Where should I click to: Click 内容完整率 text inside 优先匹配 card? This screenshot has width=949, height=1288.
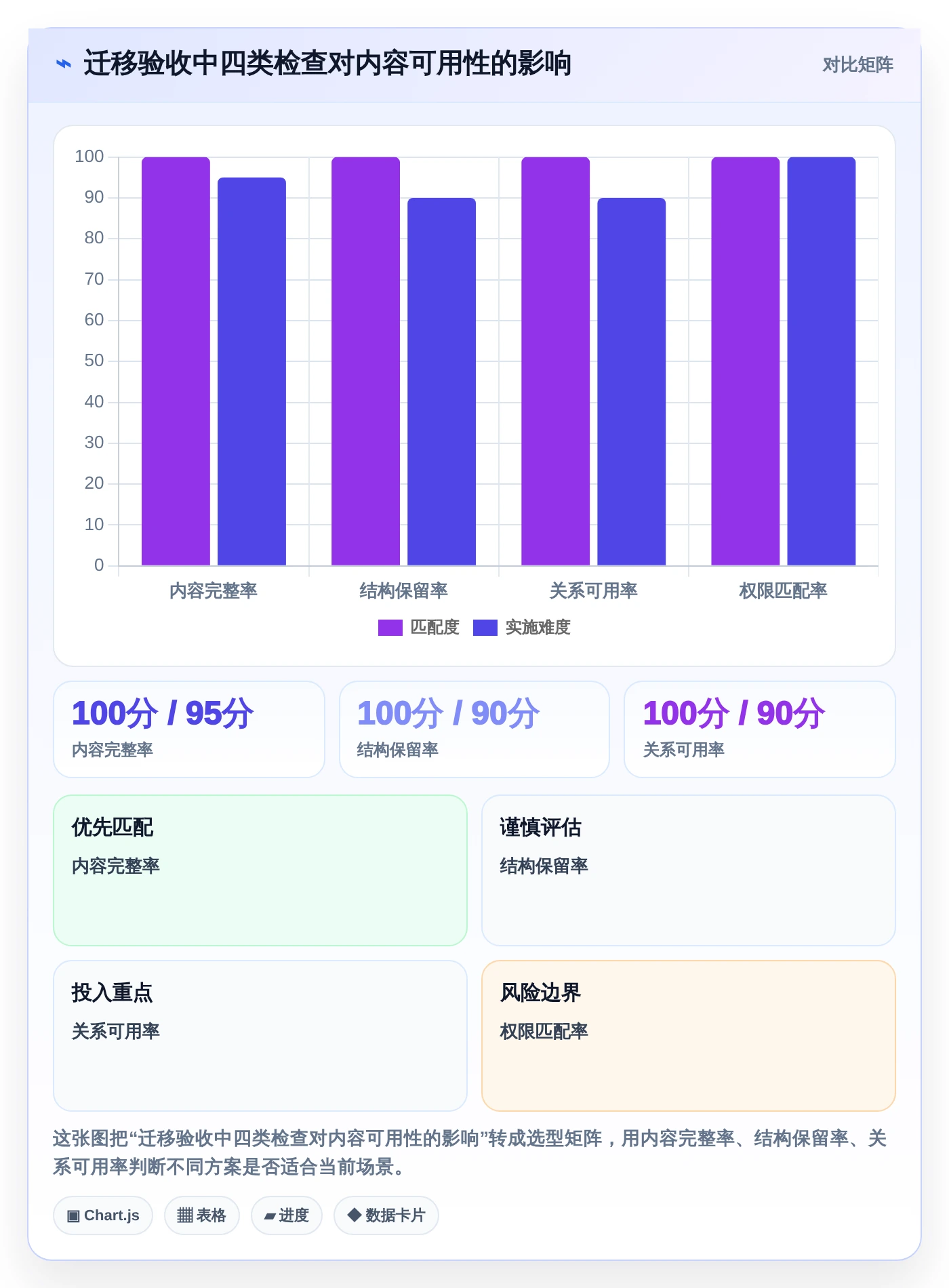coord(116,866)
